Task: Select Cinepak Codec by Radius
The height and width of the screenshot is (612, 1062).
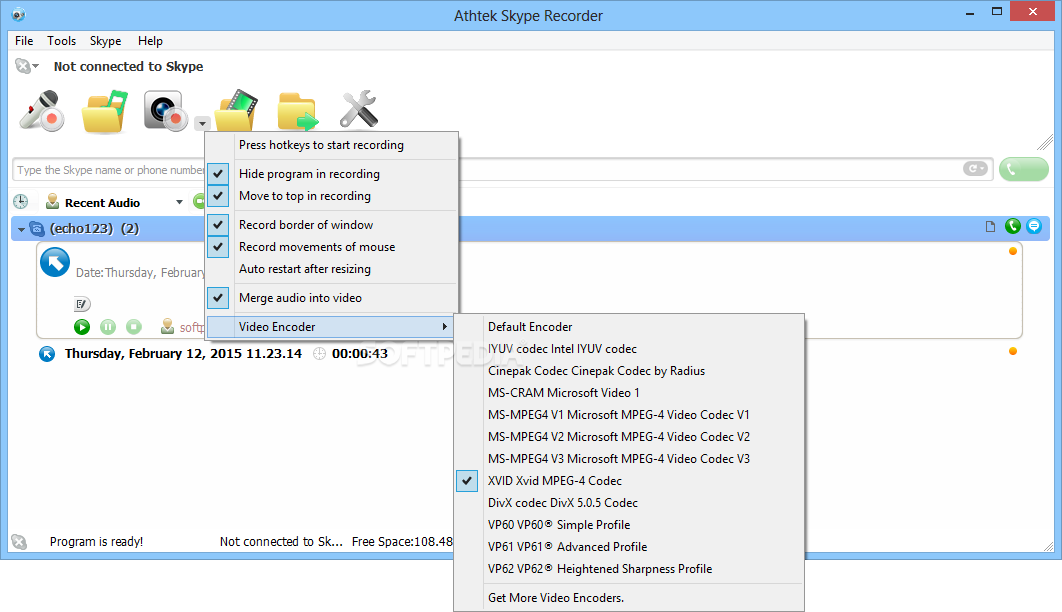Action: pos(629,371)
